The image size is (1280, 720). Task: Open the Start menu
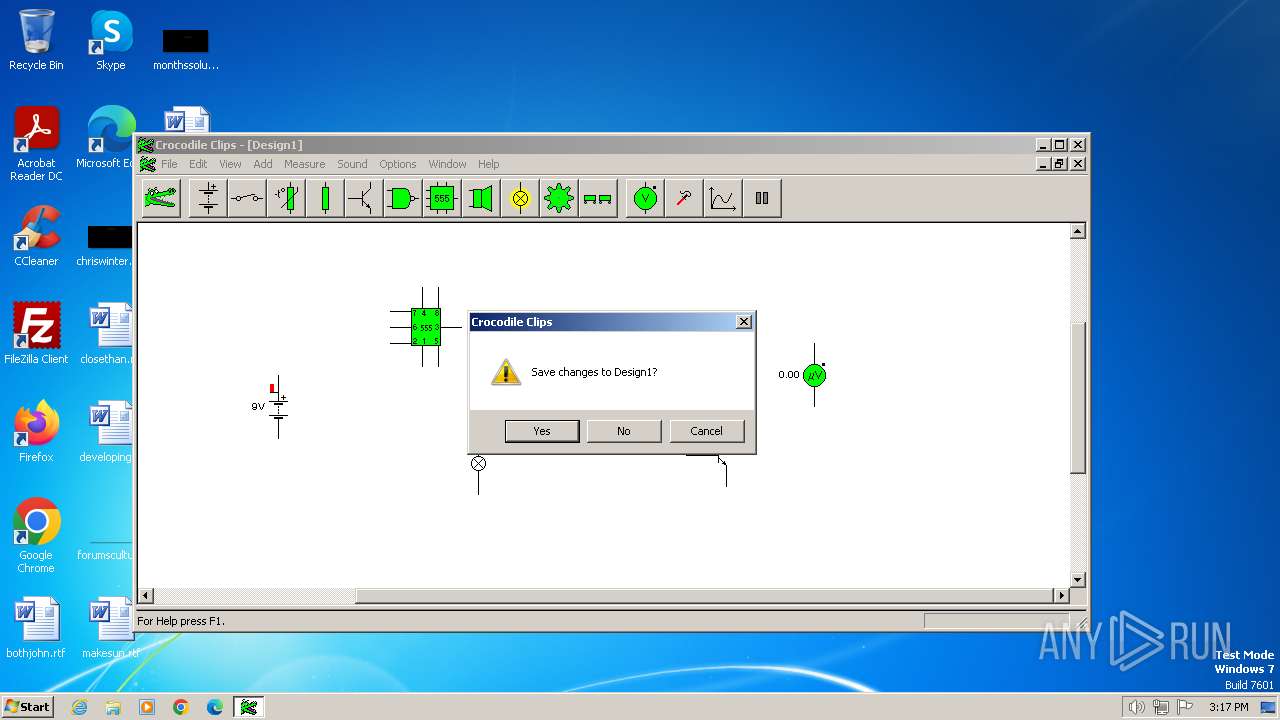pos(27,707)
